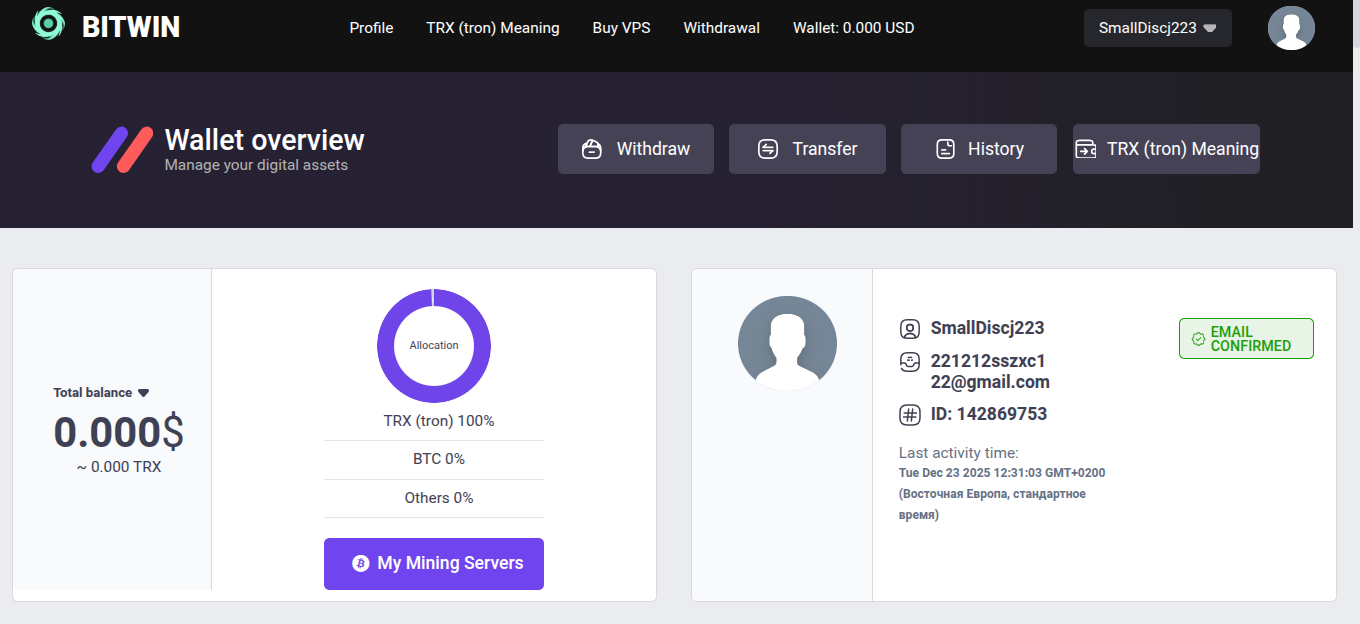Image resolution: width=1360 pixels, height=624 pixels.
Task: Open the Profile menu item
Action: coord(371,28)
